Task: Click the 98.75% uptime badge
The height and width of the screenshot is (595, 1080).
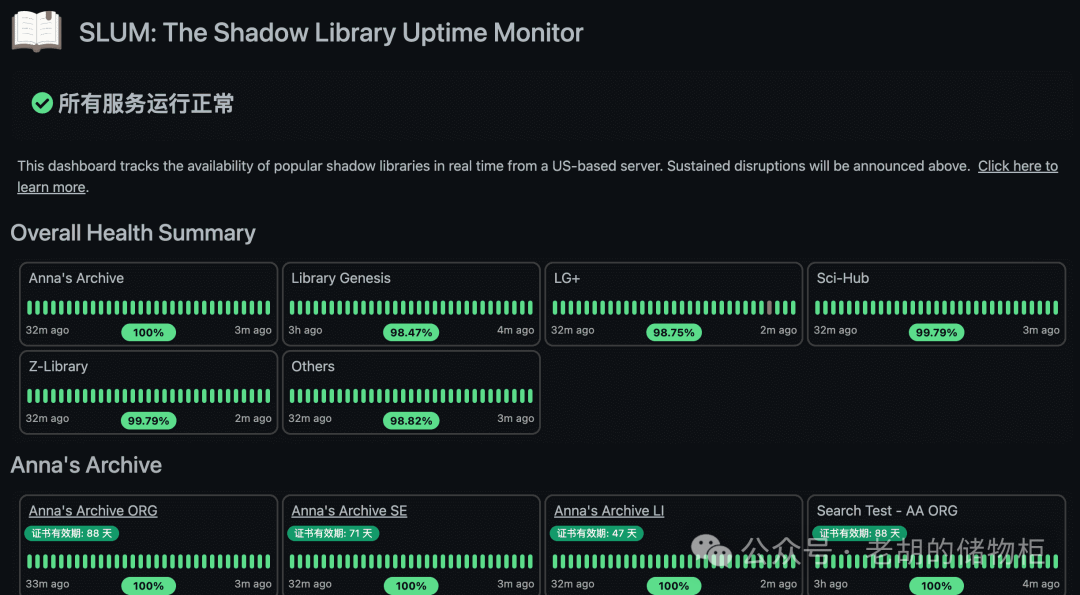Action: click(x=674, y=333)
